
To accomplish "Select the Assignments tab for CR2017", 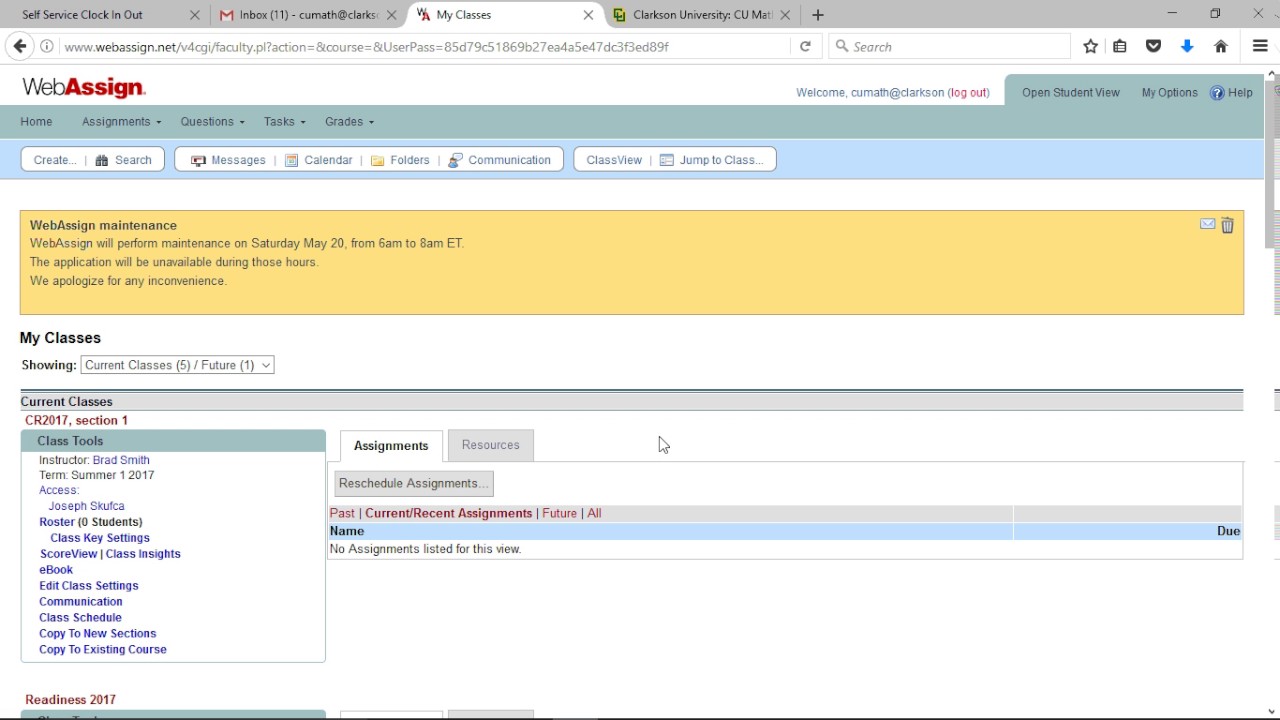I will tap(391, 446).
